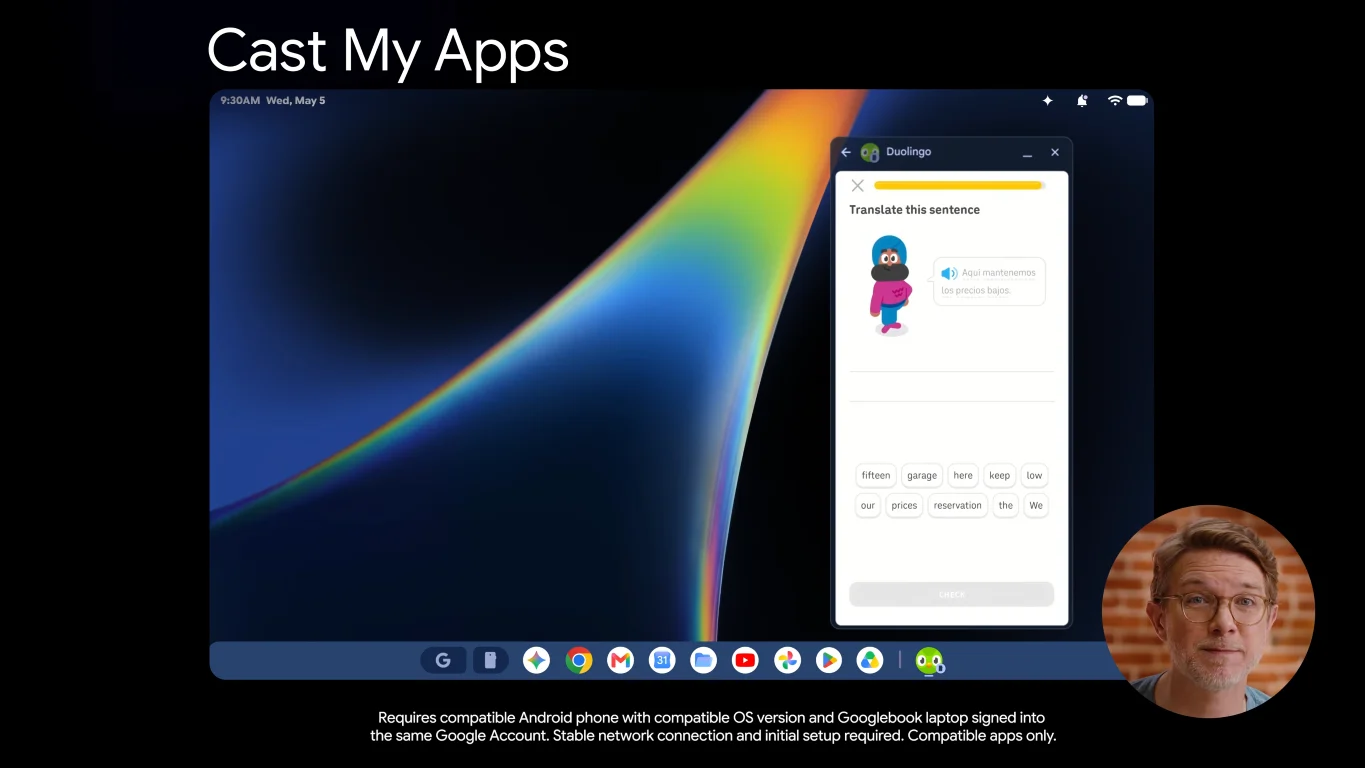Open Google Photos from the shelf
This screenshot has width=1365, height=768.
pyautogui.click(x=787, y=660)
